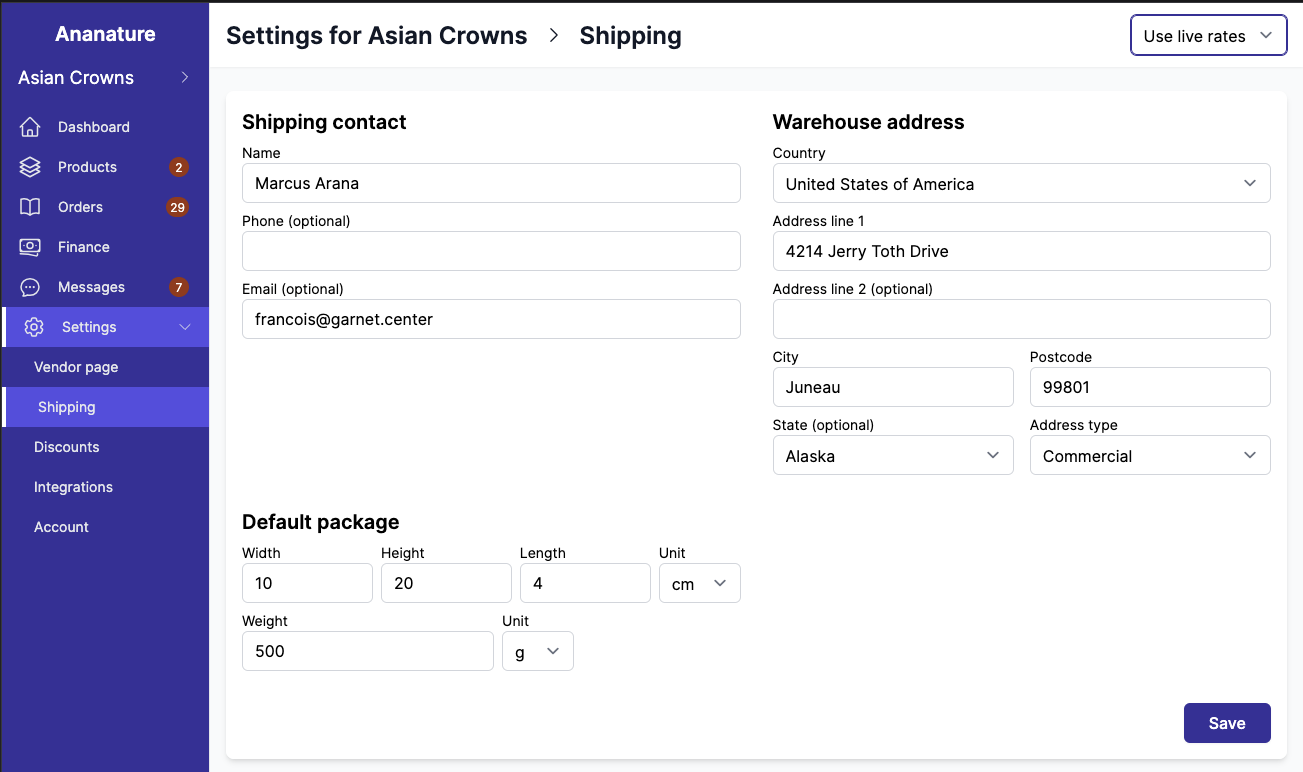Viewport: 1303px width, 772px height.
Task: Open the Weight unit dropdown showing g
Action: (537, 651)
